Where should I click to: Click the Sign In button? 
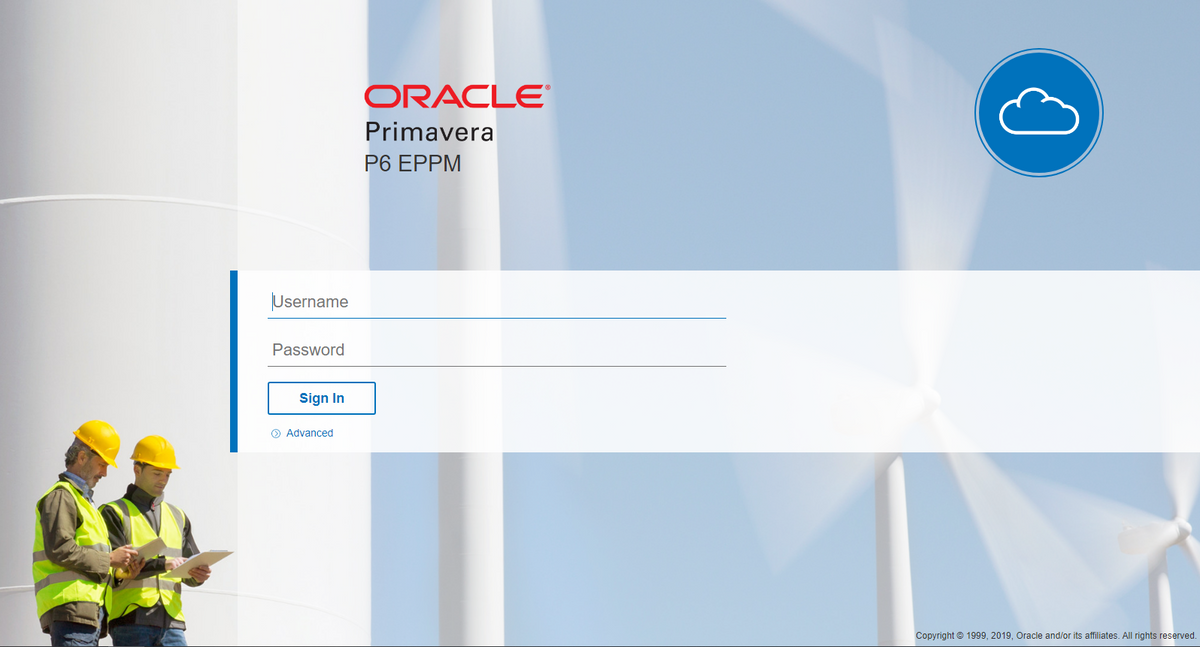pos(321,398)
